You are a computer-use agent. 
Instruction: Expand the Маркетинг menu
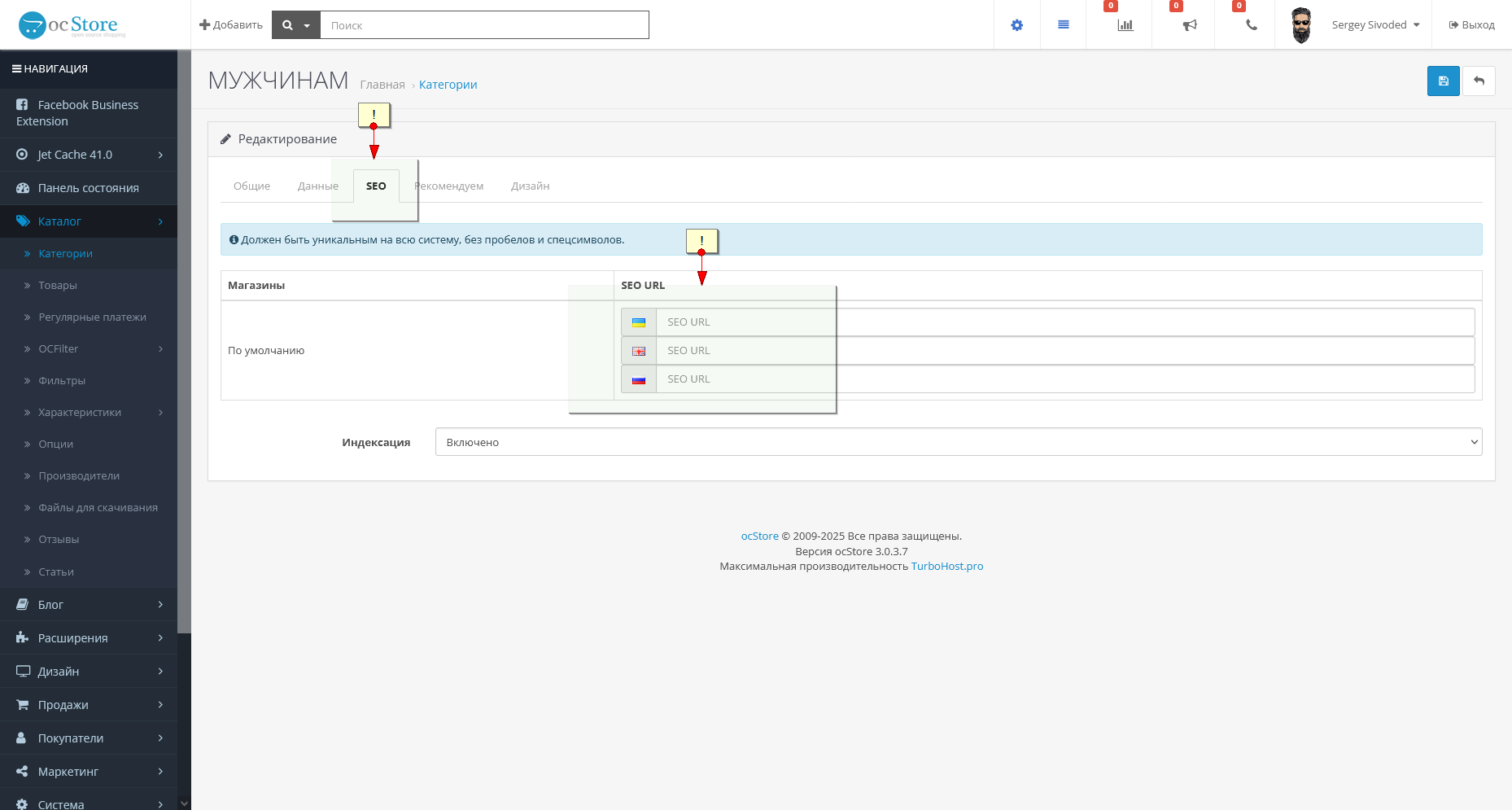(x=89, y=772)
